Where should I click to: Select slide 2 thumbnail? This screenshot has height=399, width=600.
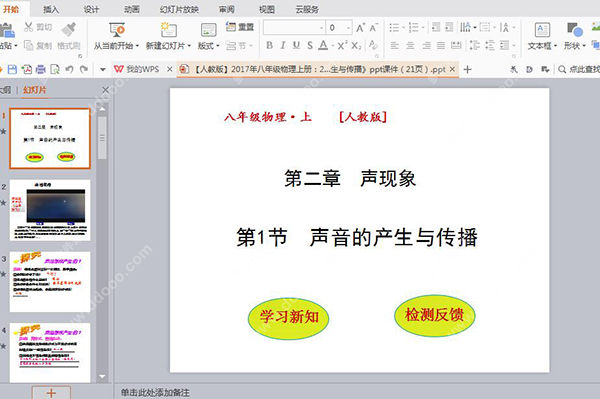pyautogui.click(x=50, y=210)
